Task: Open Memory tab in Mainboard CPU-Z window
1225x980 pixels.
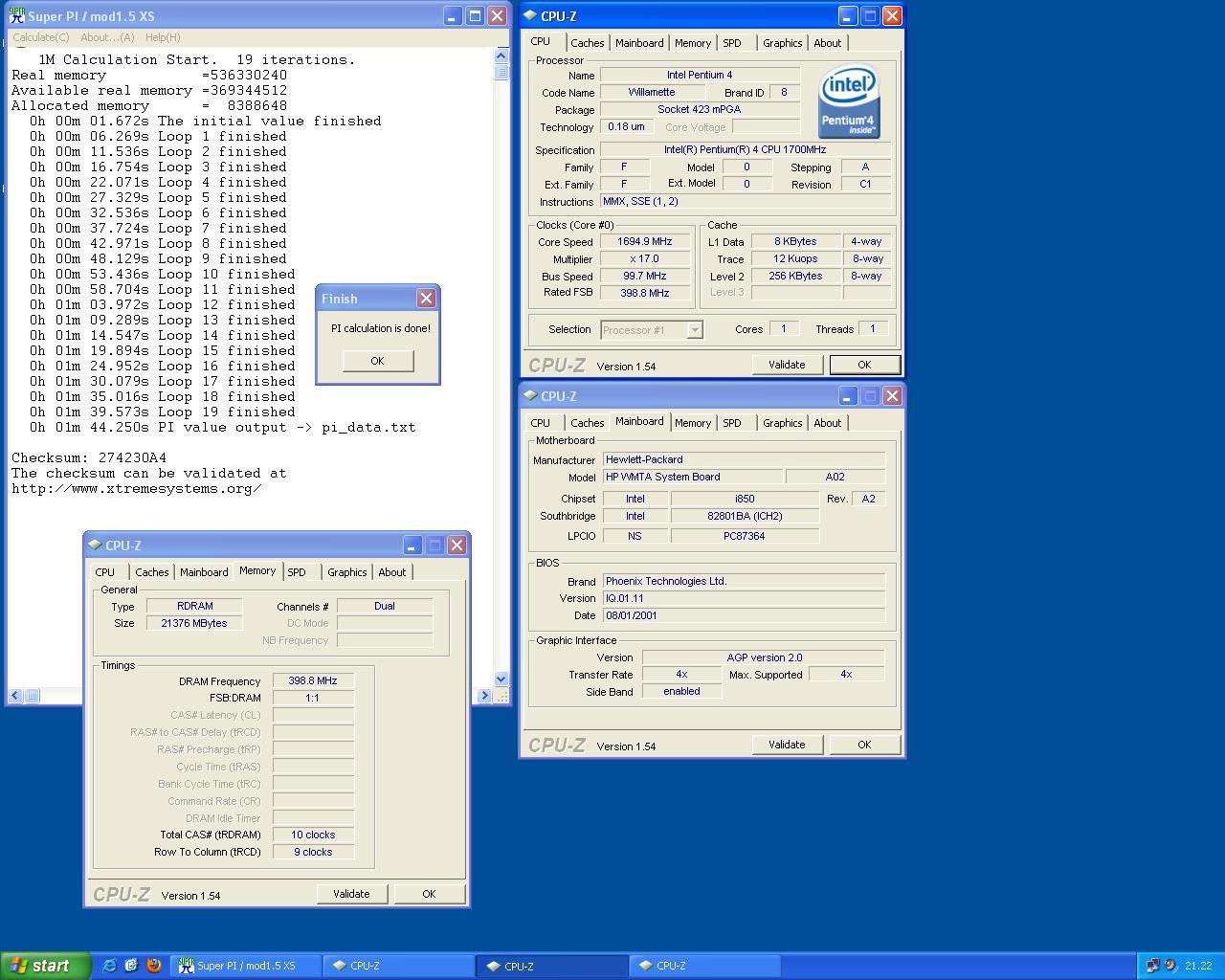Action: click(692, 423)
